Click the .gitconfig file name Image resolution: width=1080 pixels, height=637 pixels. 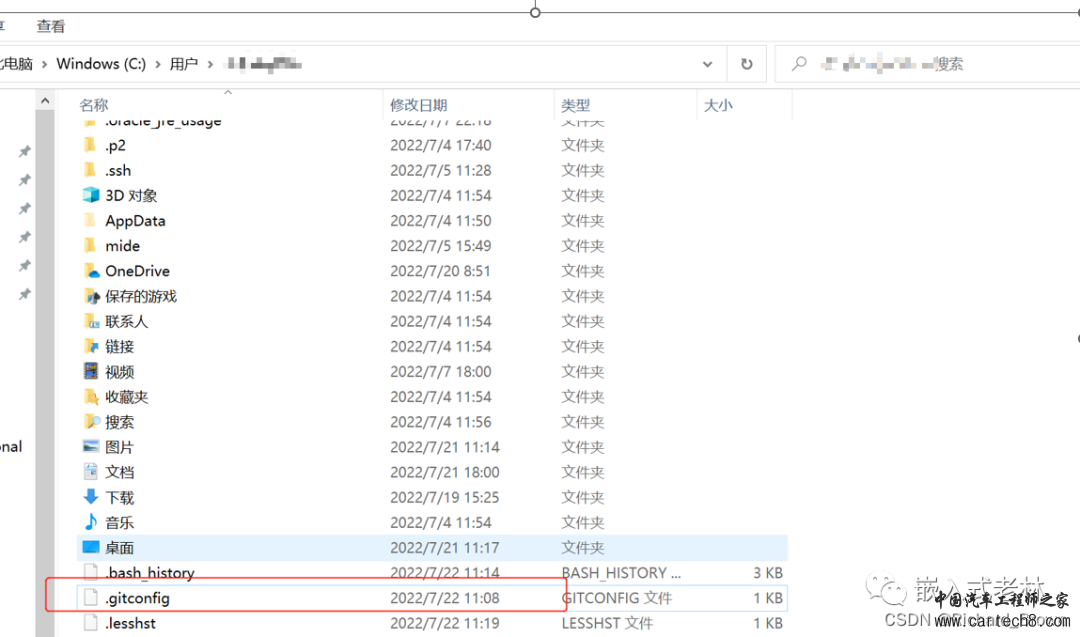(x=137, y=598)
